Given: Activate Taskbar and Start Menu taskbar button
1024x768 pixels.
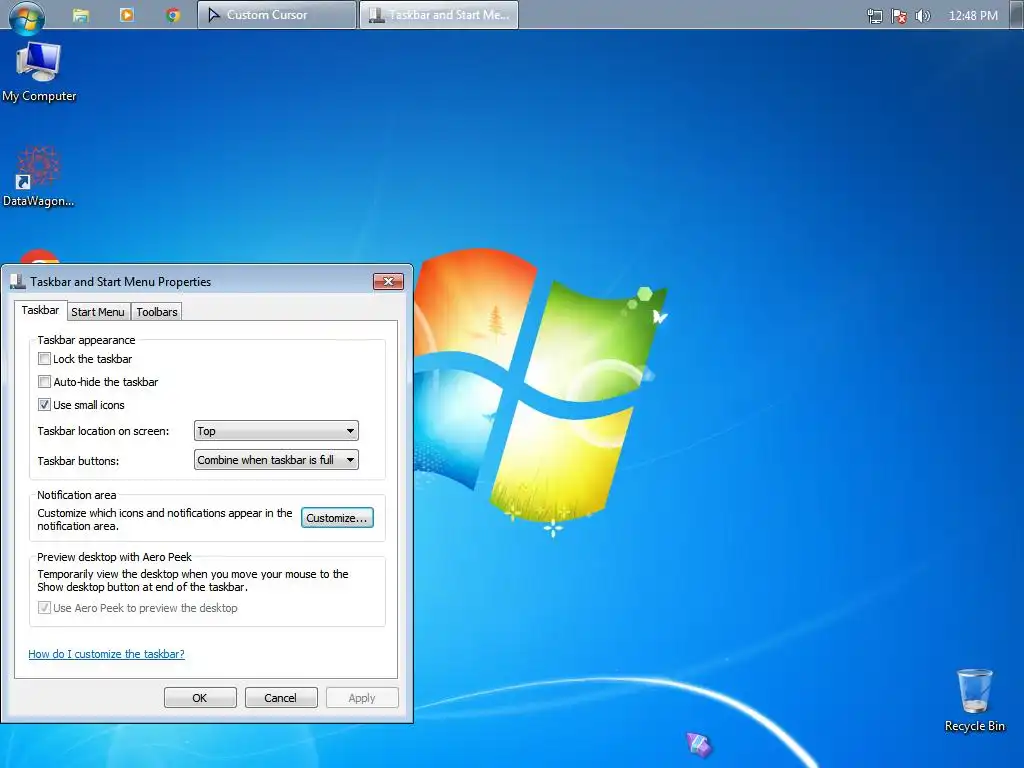Looking at the screenshot, I should pyautogui.click(x=439, y=15).
